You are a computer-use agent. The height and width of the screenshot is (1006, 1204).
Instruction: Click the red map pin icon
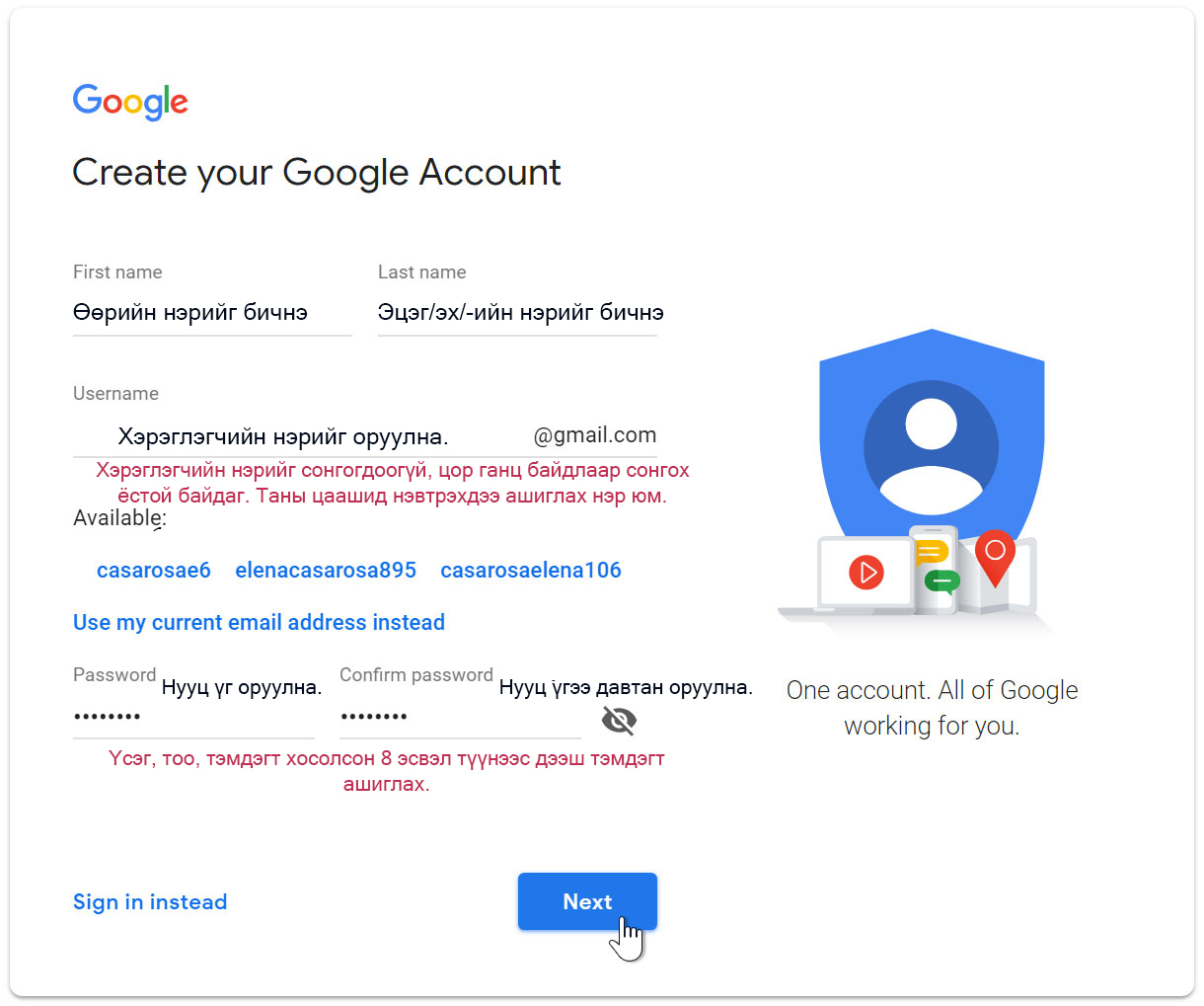click(x=995, y=558)
